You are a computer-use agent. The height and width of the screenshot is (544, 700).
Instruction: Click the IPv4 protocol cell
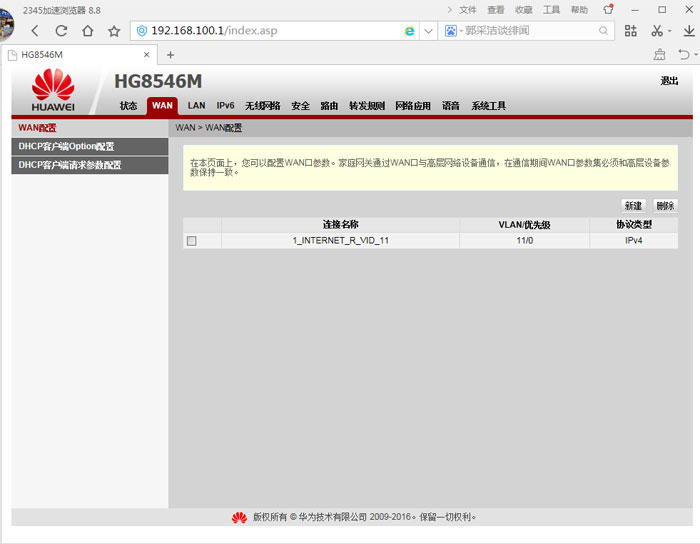[x=633, y=241]
